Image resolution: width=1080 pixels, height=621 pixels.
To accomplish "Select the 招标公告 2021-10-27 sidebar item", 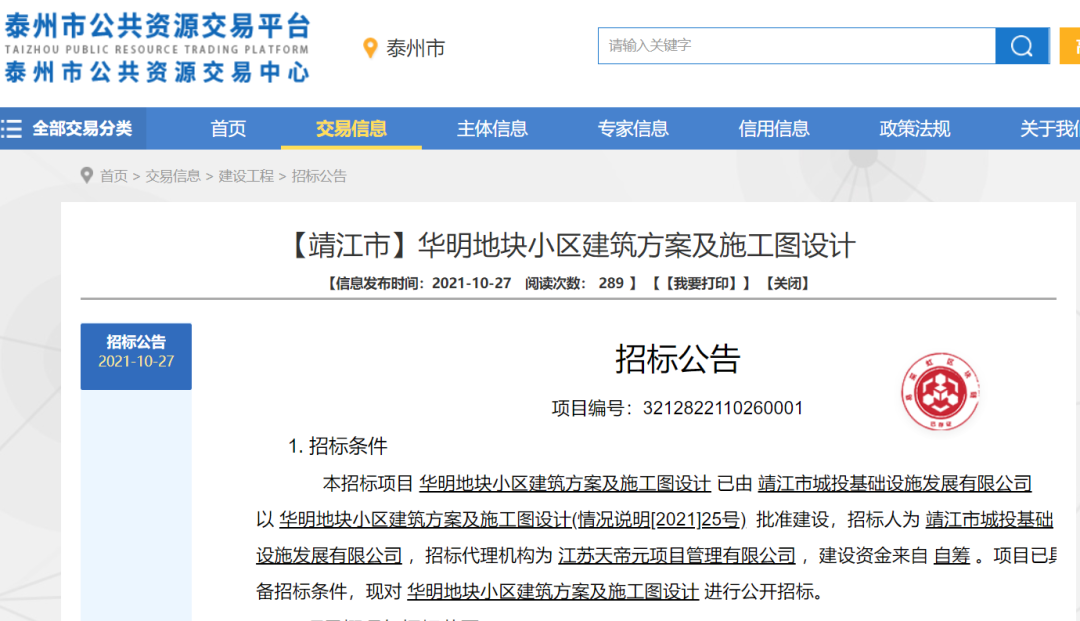I will (x=136, y=357).
